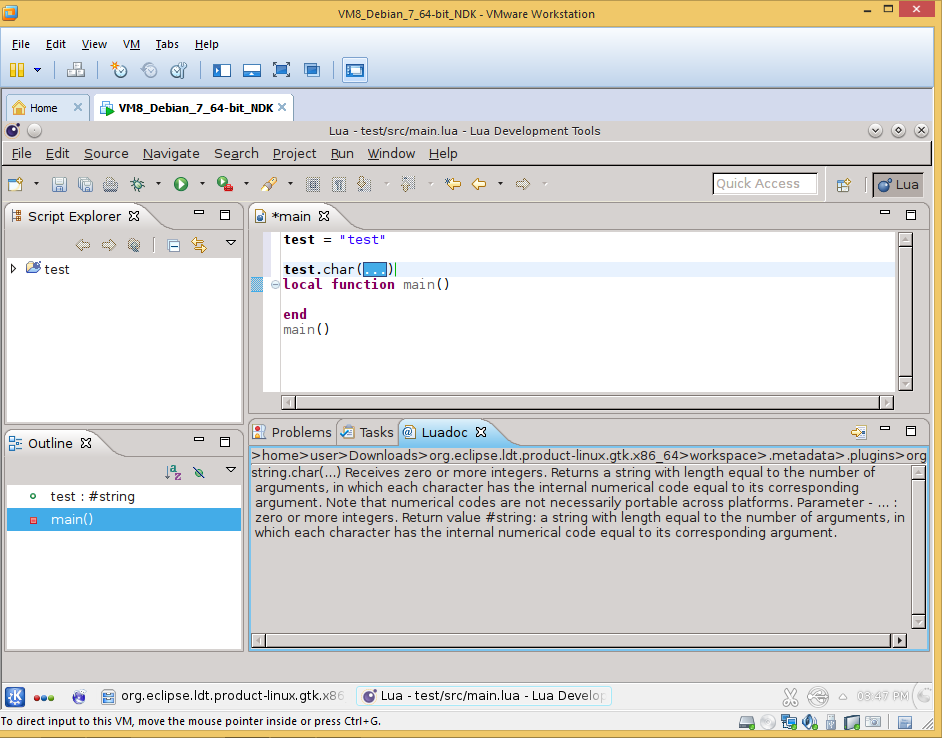
Task: Click the Script Explorer back arrow icon
Action: tap(83, 245)
